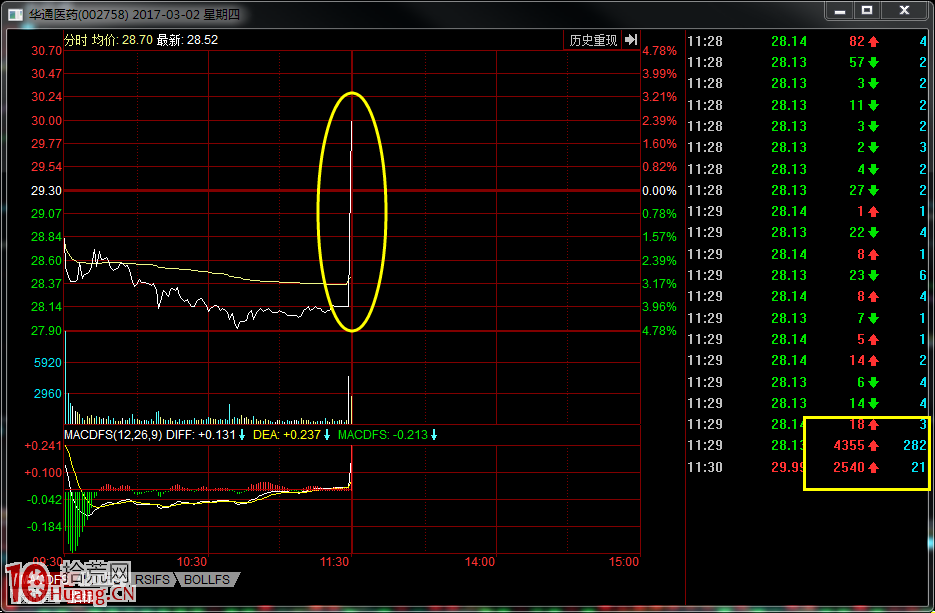The width and height of the screenshot is (935, 613).
Task: Click the MACDFS(12,26,9) indicator title
Action: click(x=113, y=435)
